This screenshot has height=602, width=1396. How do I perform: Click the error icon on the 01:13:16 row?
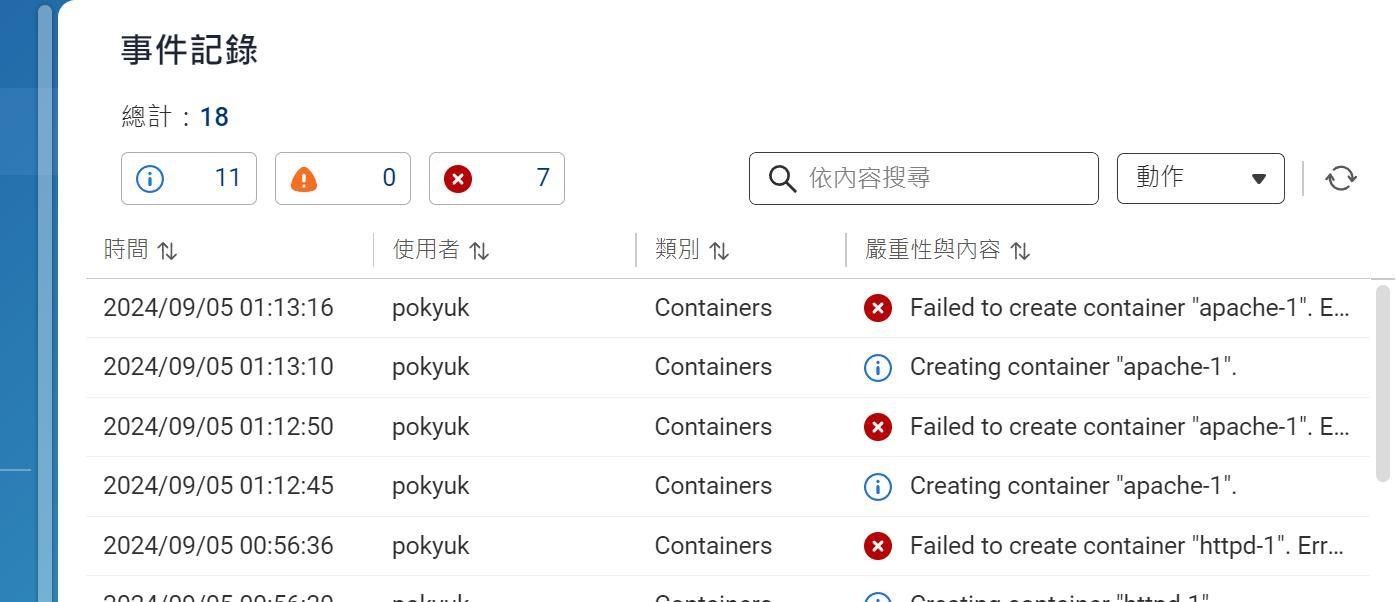(877, 308)
